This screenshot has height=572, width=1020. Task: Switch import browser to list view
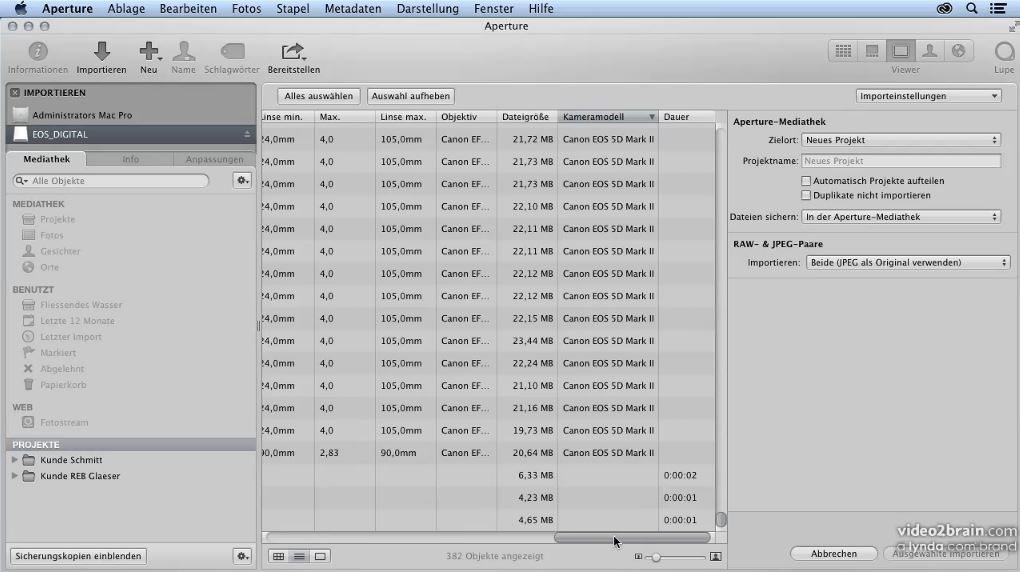299,556
